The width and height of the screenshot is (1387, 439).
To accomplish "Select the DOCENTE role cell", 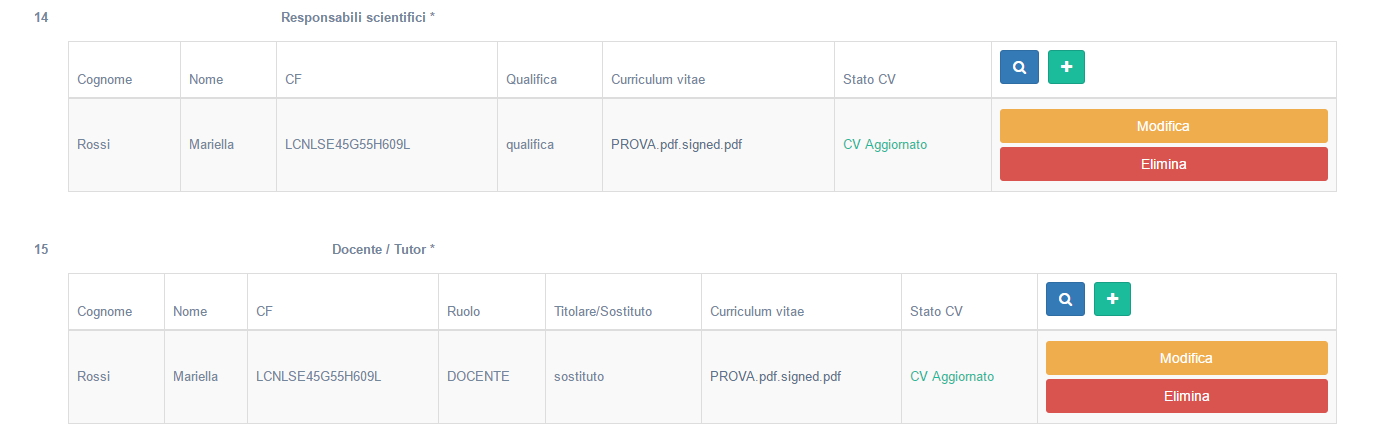I will pyautogui.click(x=478, y=377).
